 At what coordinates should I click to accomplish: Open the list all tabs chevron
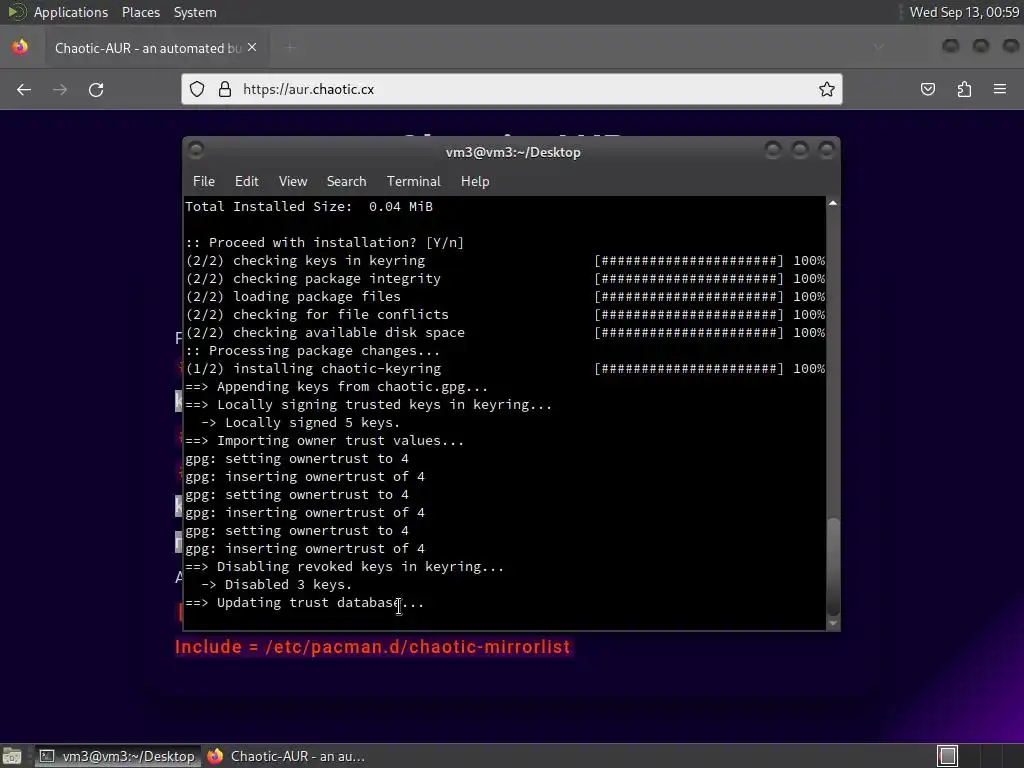(879, 47)
